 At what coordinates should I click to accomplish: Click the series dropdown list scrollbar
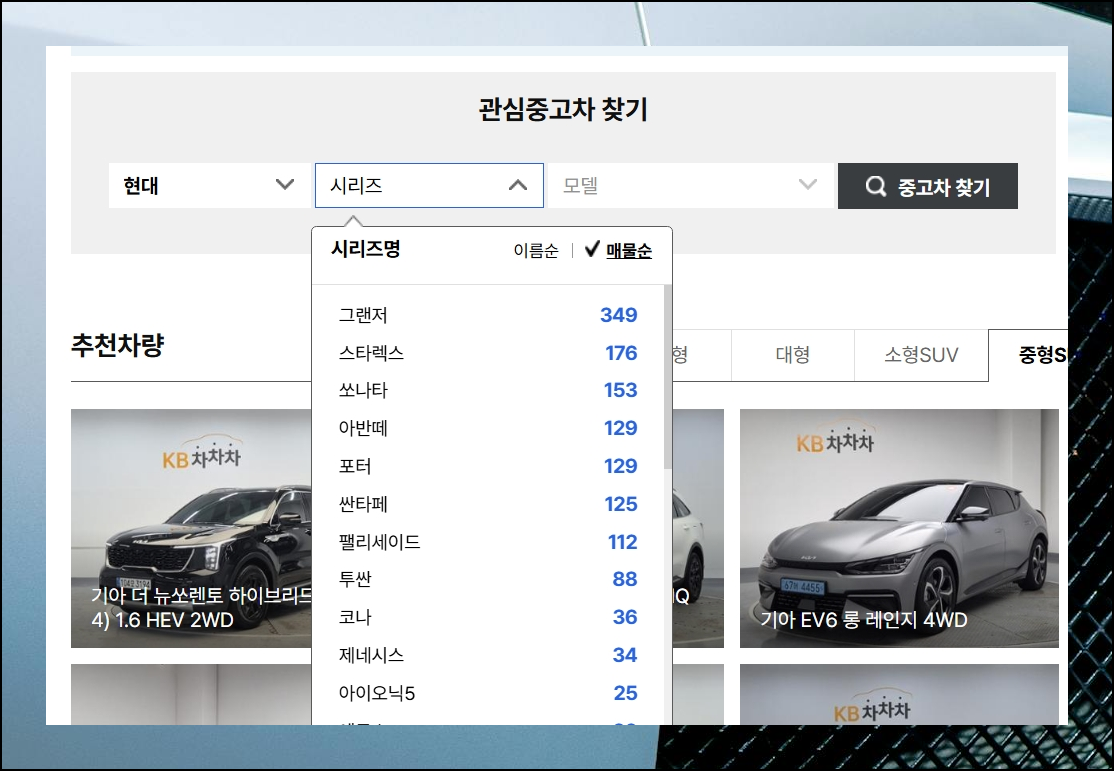667,377
